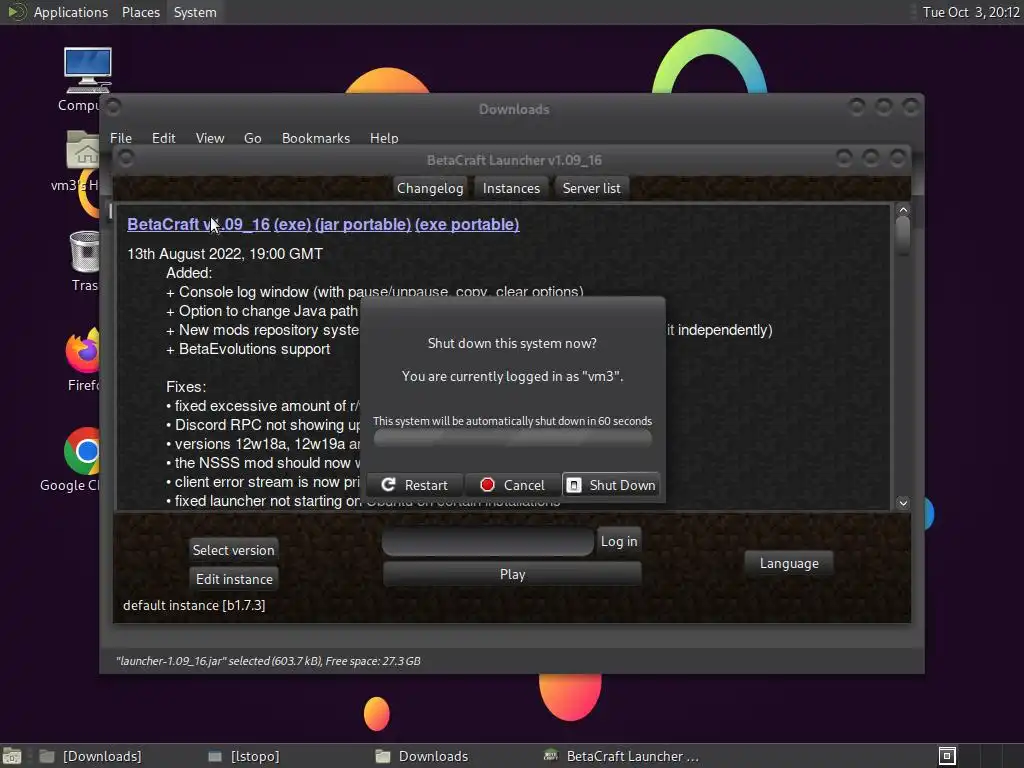
Task: Open the Go menu in Downloads window
Action: [253, 138]
